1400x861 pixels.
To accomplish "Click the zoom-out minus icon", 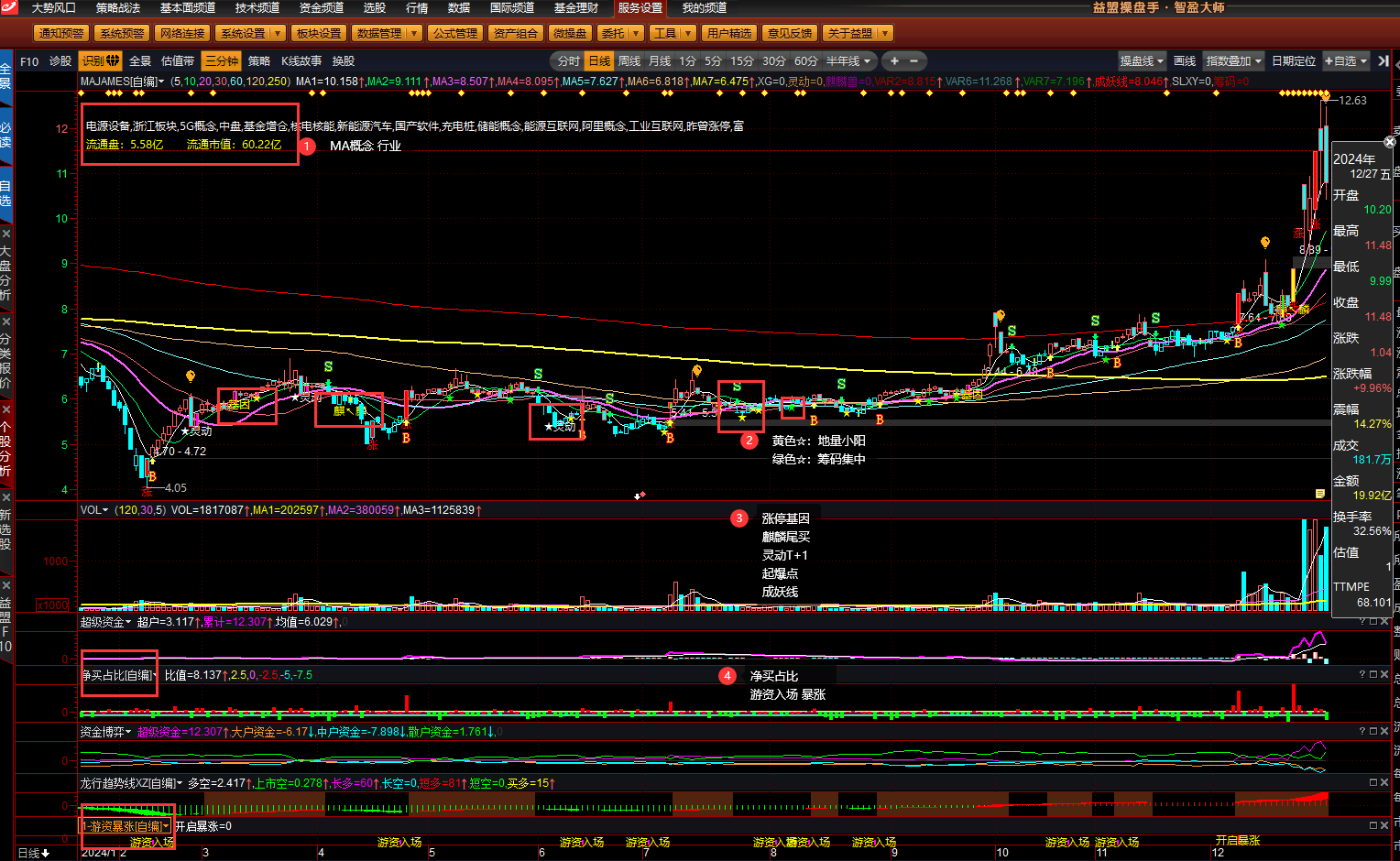I will point(913,61).
